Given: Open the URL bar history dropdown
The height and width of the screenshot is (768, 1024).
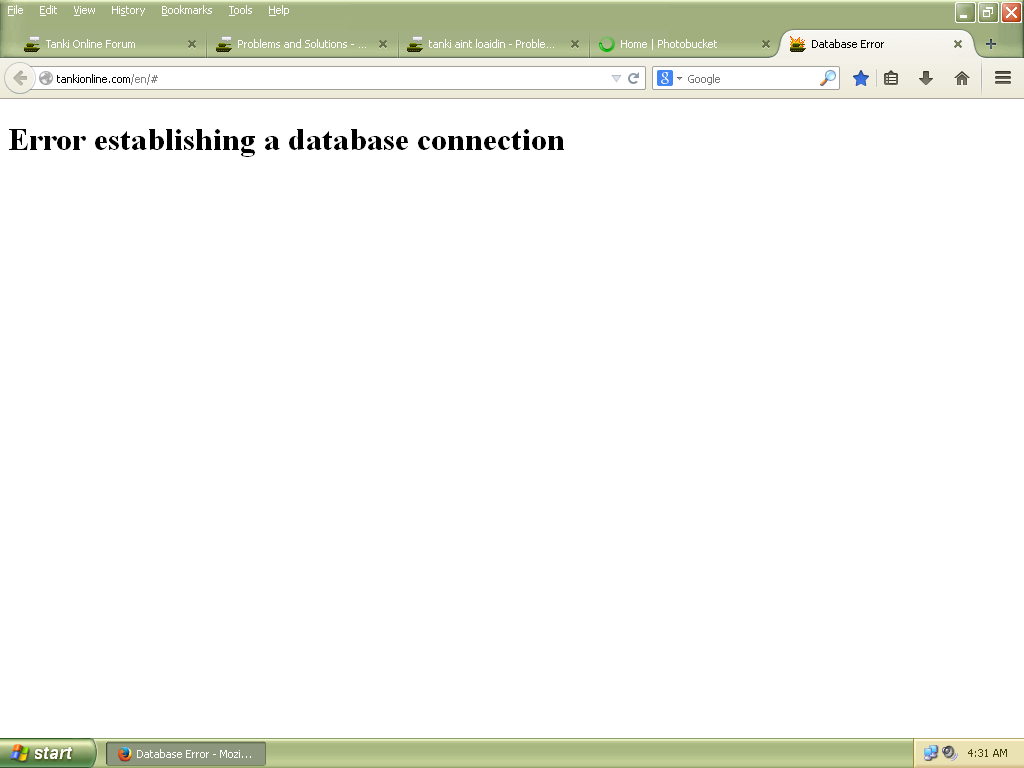Looking at the screenshot, I should click(x=618, y=78).
